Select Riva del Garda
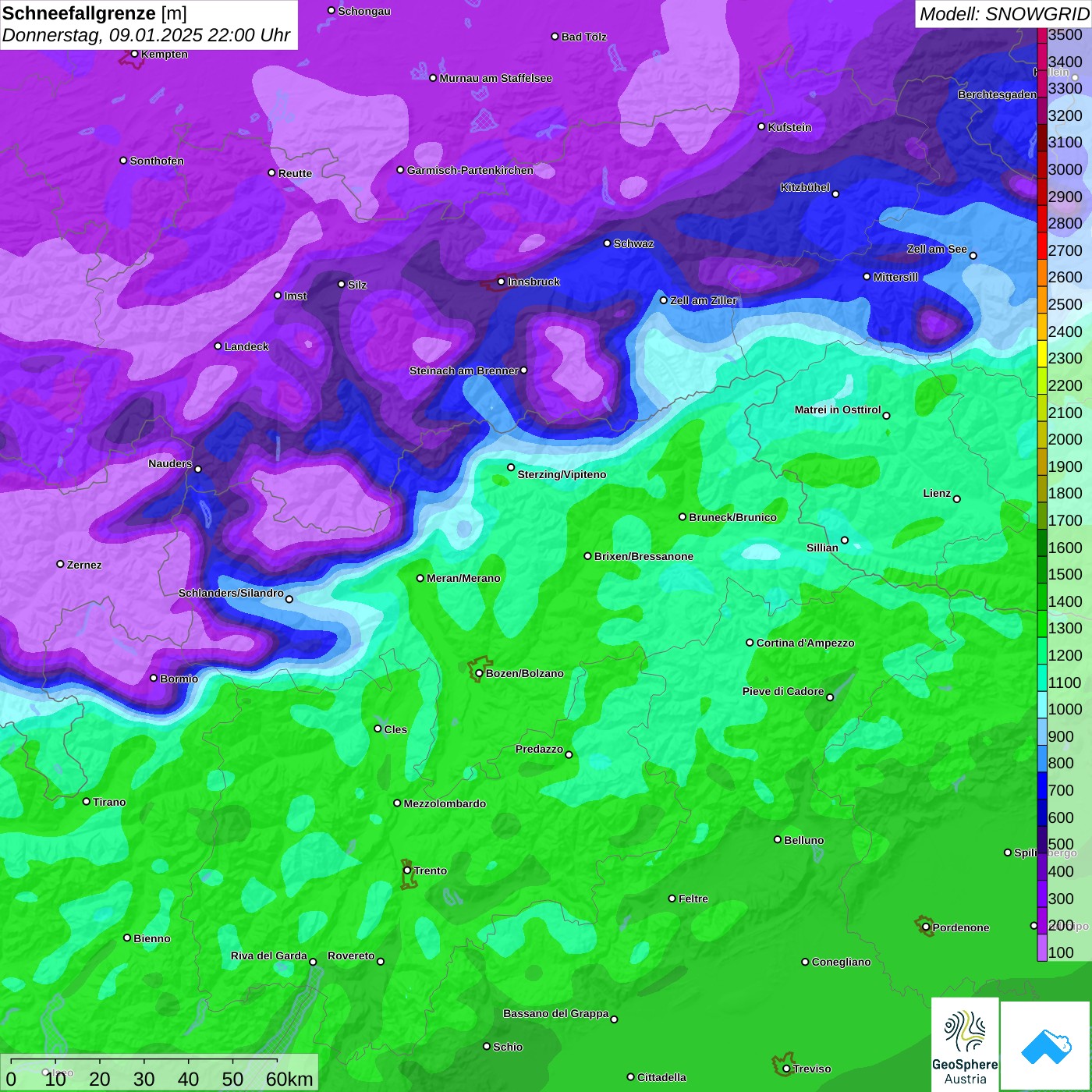This screenshot has height=1092, width=1092. pyautogui.click(x=268, y=955)
